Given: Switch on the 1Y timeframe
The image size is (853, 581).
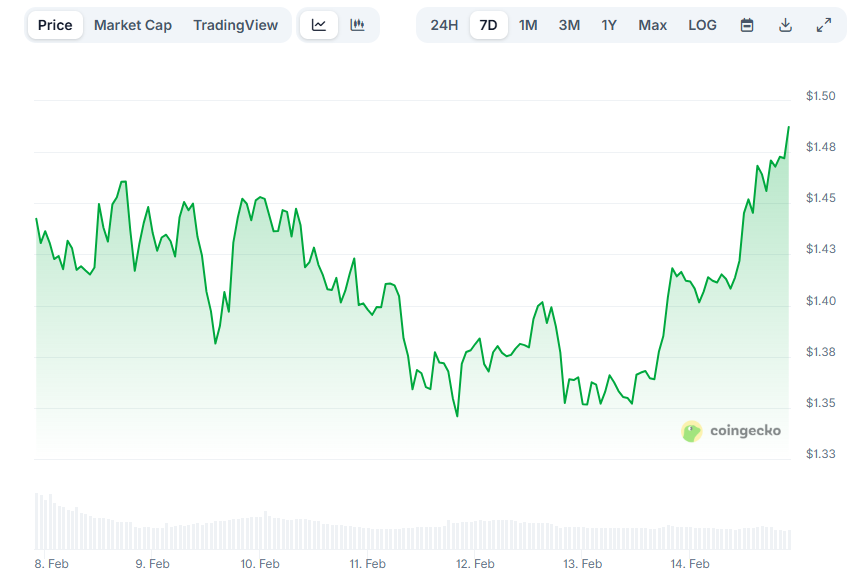Looking at the screenshot, I should tap(609, 25).
